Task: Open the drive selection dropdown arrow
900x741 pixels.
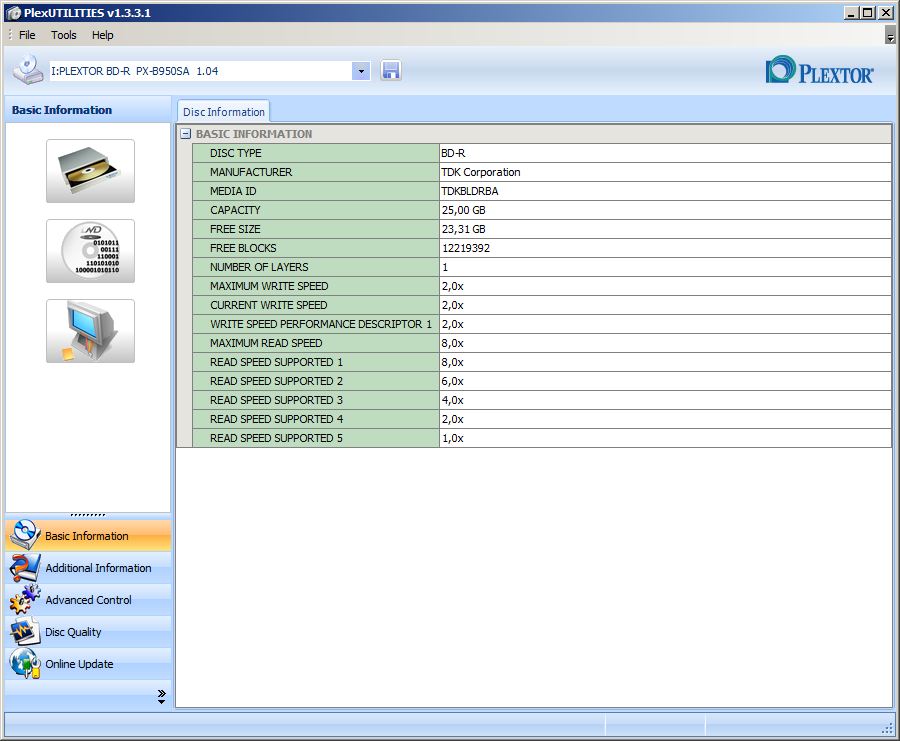Action: point(361,71)
